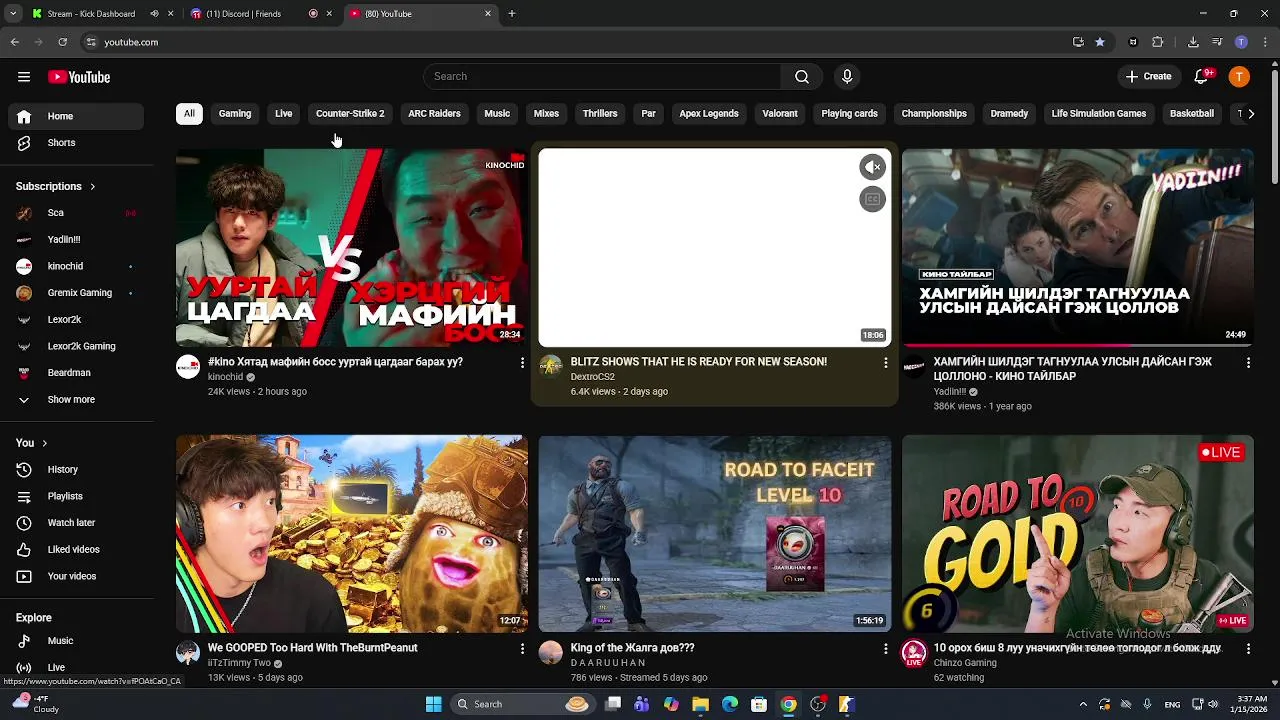Click the kinochid channel avatar under video

(x=188, y=366)
